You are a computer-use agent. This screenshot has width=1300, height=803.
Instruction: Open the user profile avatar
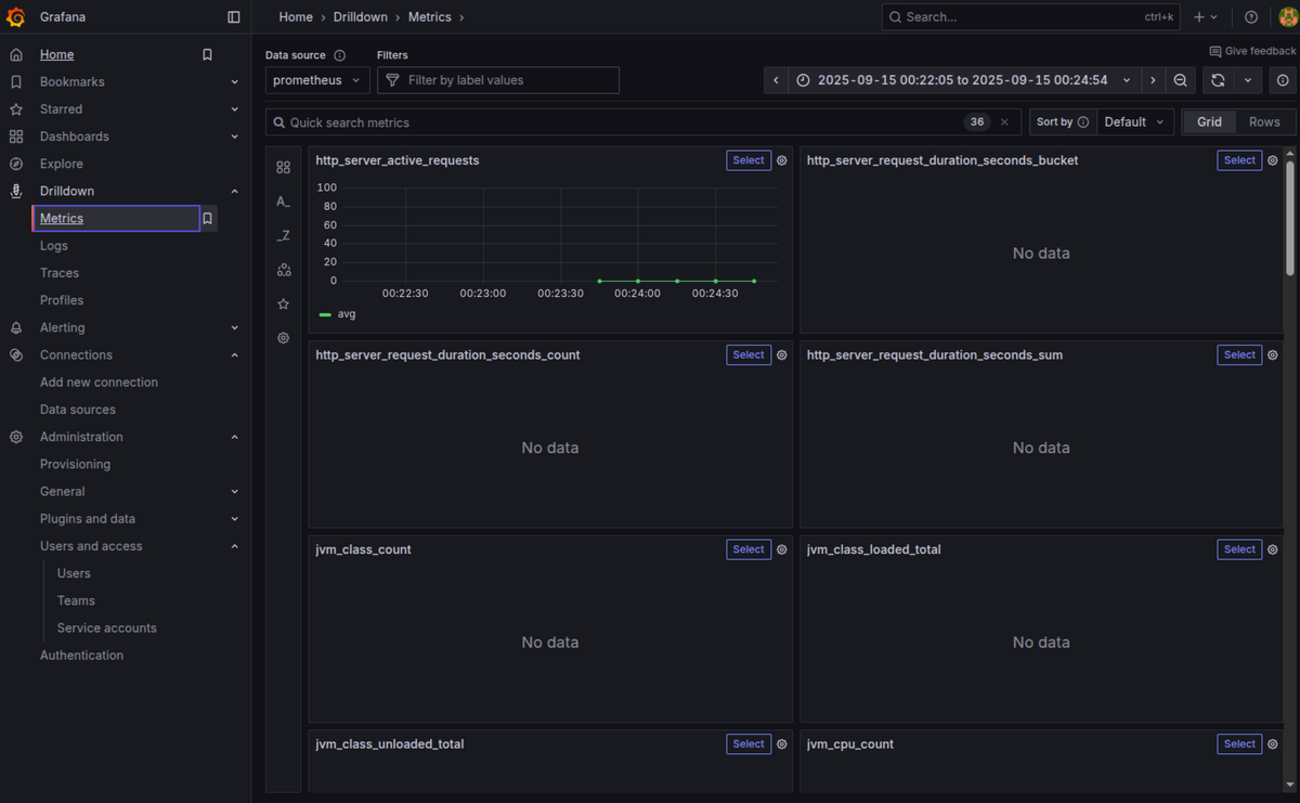click(x=1288, y=17)
